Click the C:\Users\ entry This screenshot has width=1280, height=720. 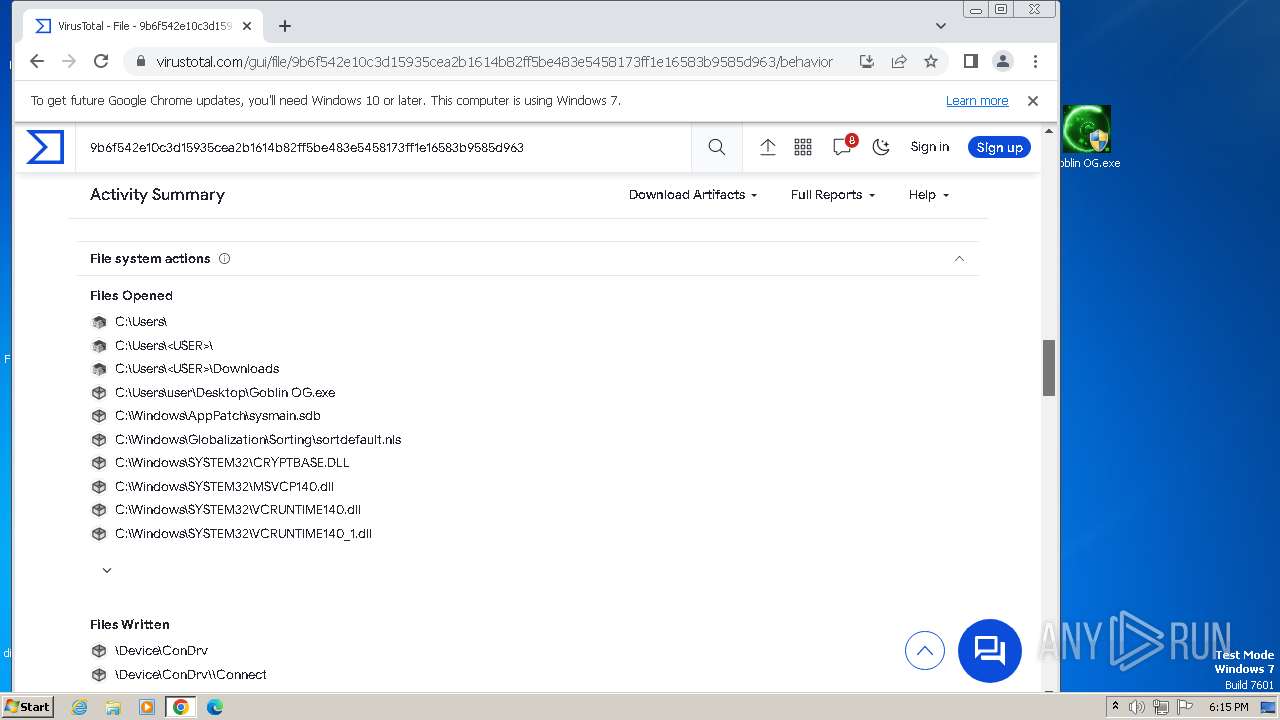141,322
